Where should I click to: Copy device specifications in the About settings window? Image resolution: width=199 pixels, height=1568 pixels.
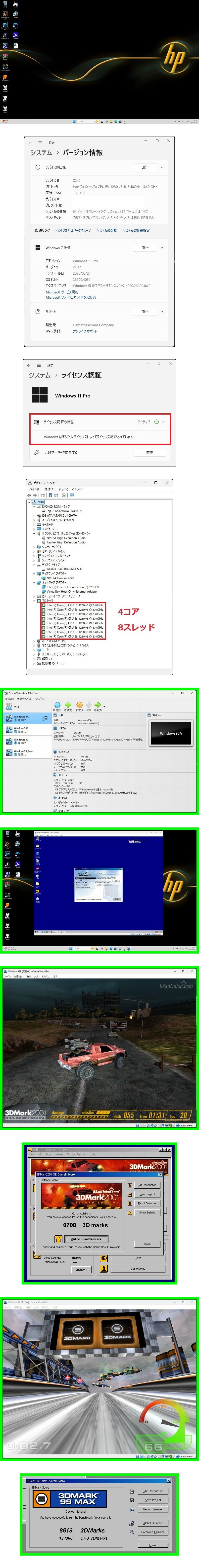coord(145,167)
